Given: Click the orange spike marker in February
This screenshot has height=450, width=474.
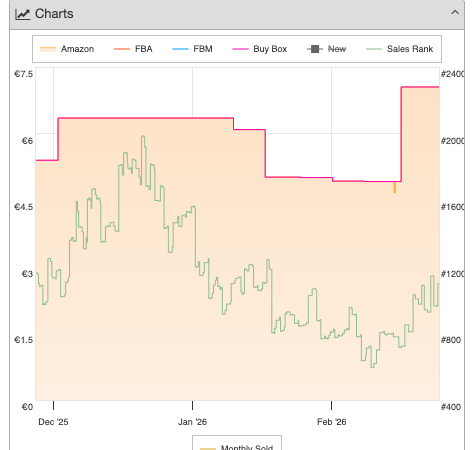Looking at the screenshot, I should click(x=395, y=187).
